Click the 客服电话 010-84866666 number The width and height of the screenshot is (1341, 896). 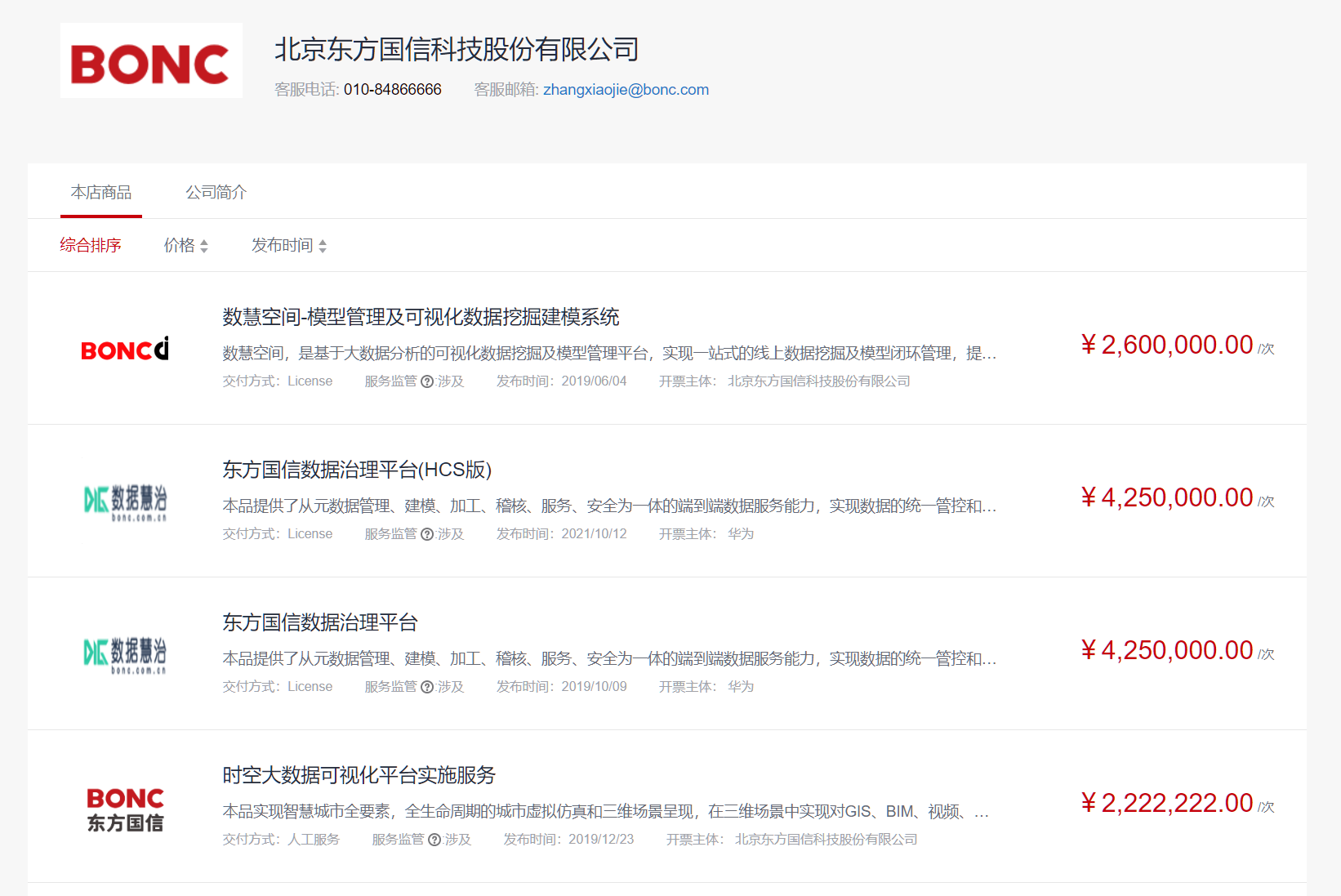(x=393, y=90)
